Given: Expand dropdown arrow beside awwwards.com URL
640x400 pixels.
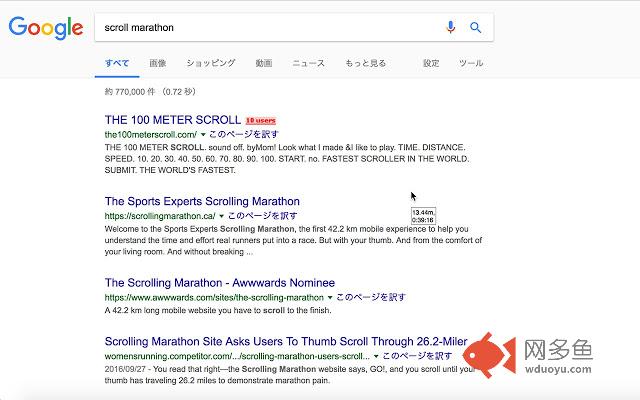Looking at the screenshot, I should 330,298.
